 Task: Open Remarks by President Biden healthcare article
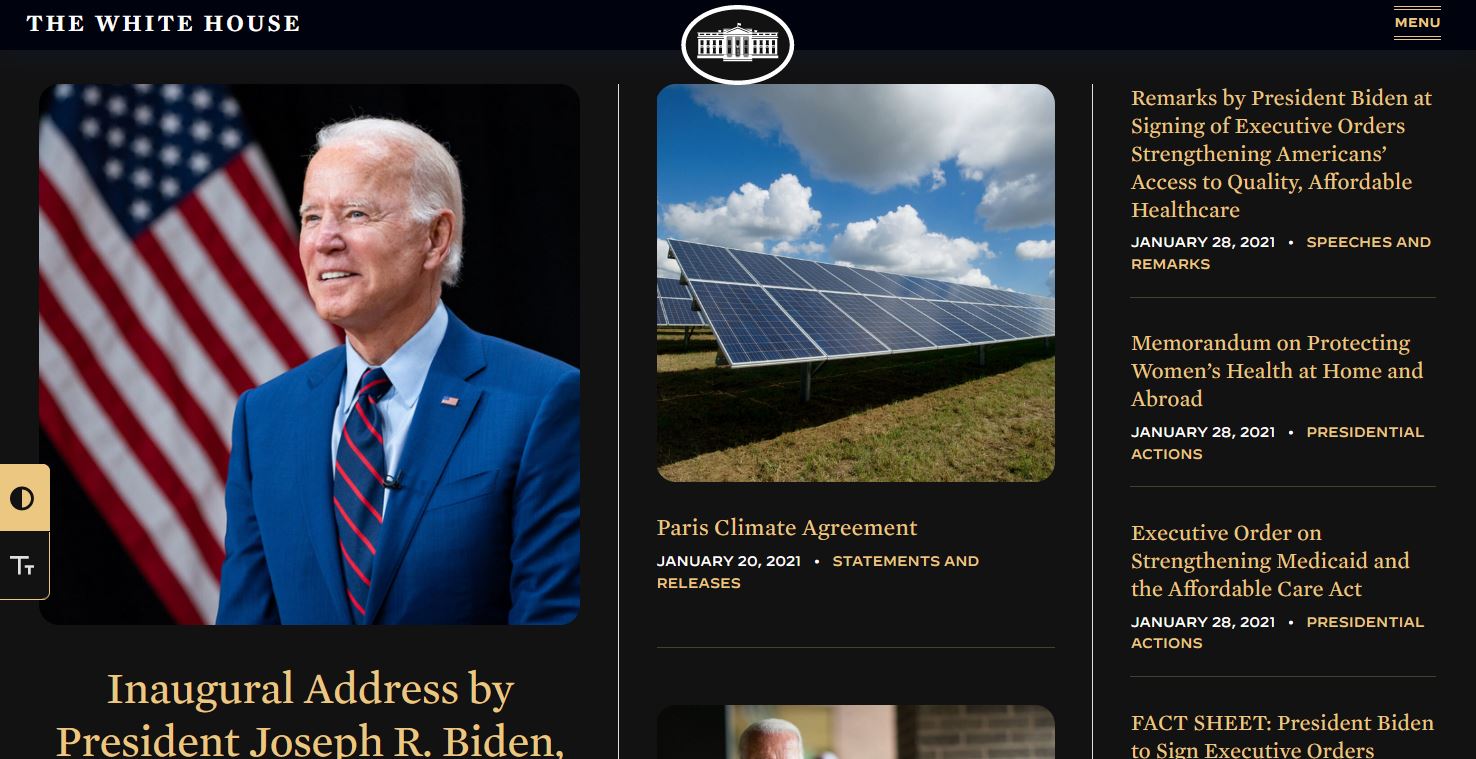tap(1282, 154)
